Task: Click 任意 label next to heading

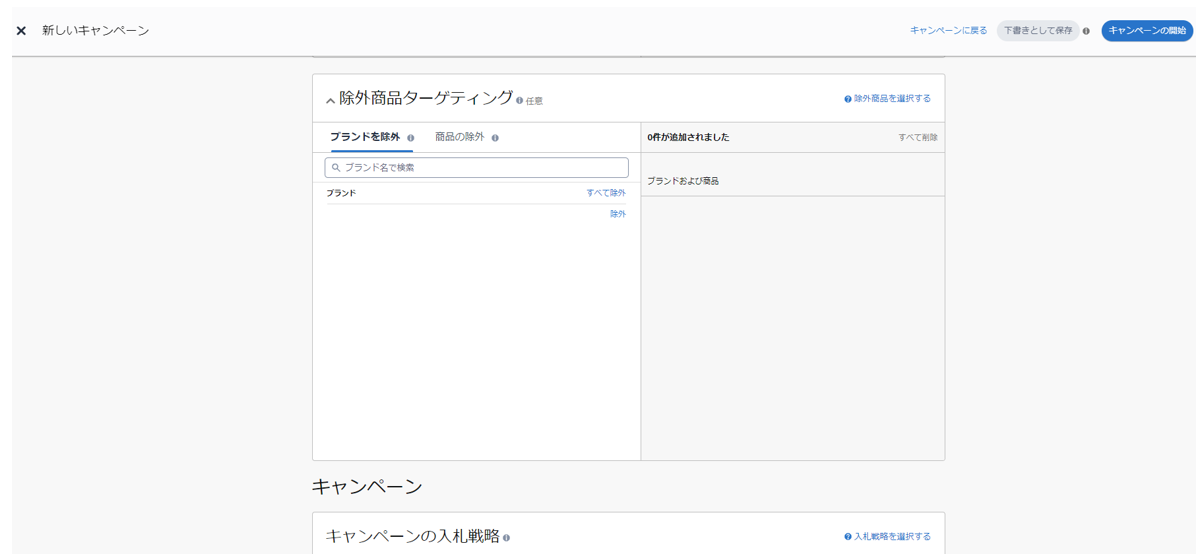Action: 534,101
